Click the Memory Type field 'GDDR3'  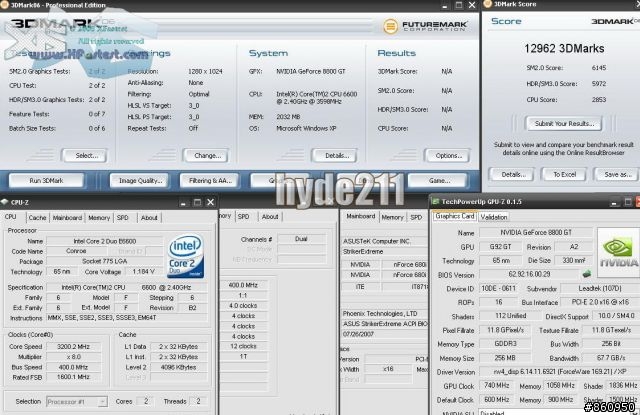pyautogui.click(x=505, y=344)
